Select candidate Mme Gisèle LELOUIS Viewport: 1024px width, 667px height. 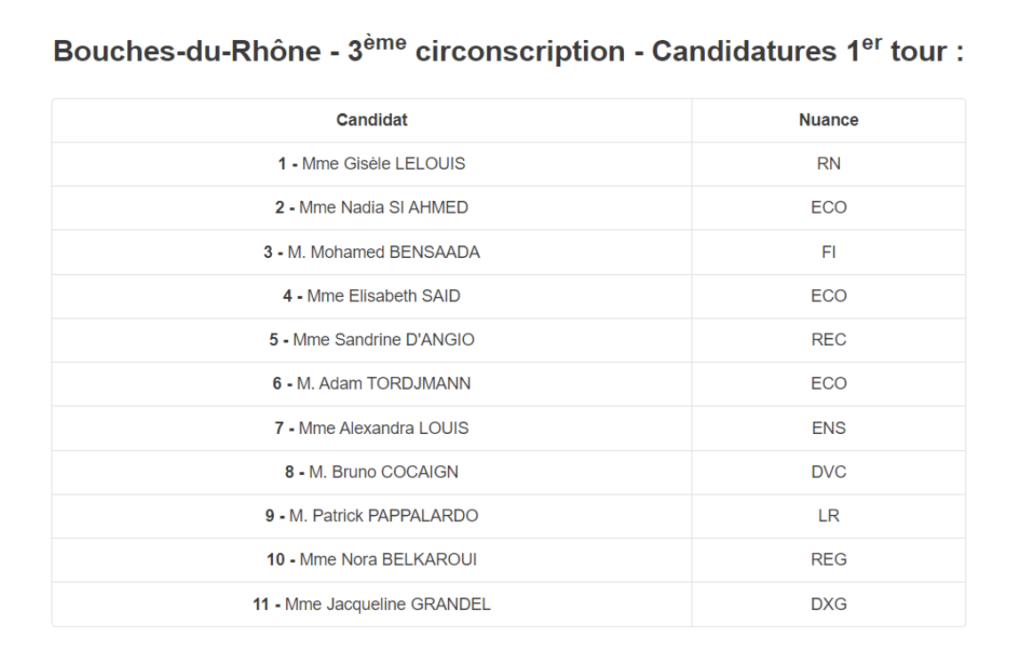(372, 164)
